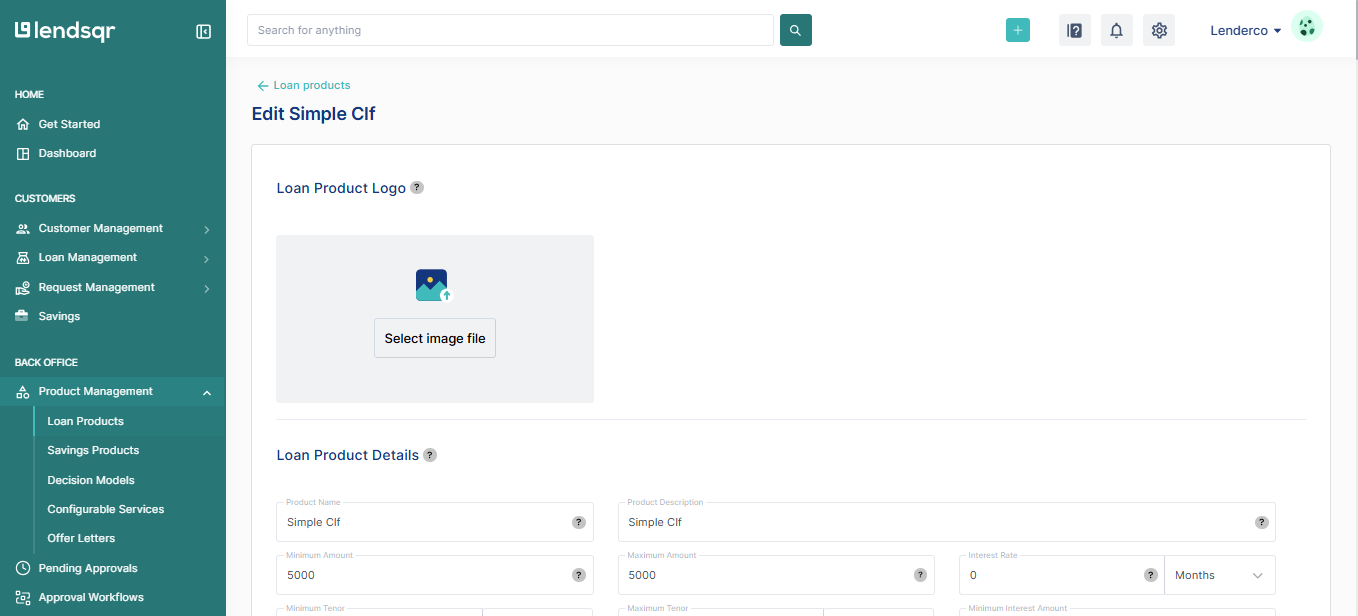The image size is (1358, 616).
Task: Click the BACK OFFICE section label
Action: (46, 362)
